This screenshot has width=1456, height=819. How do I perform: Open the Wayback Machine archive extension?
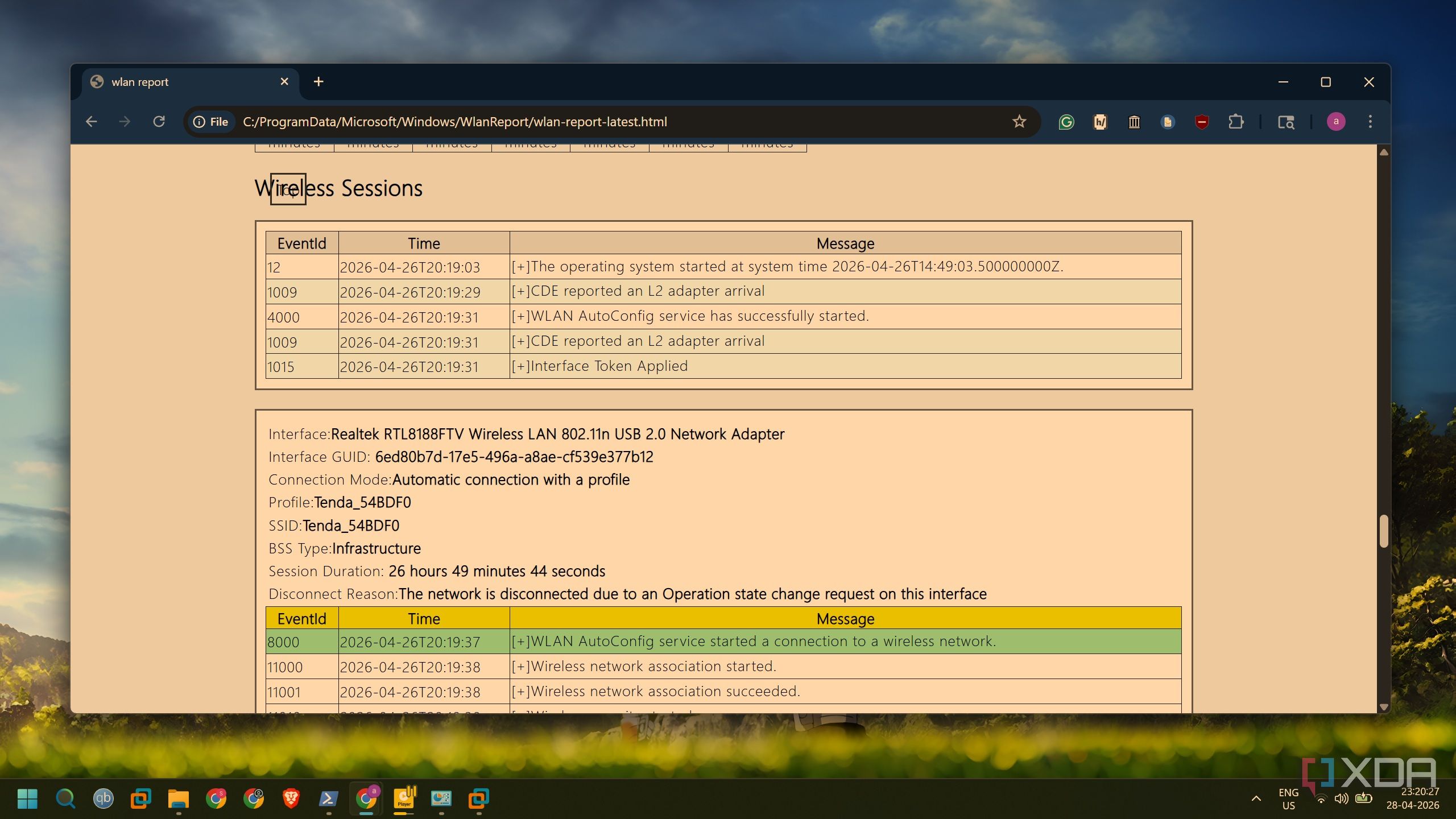pos(1134,122)
